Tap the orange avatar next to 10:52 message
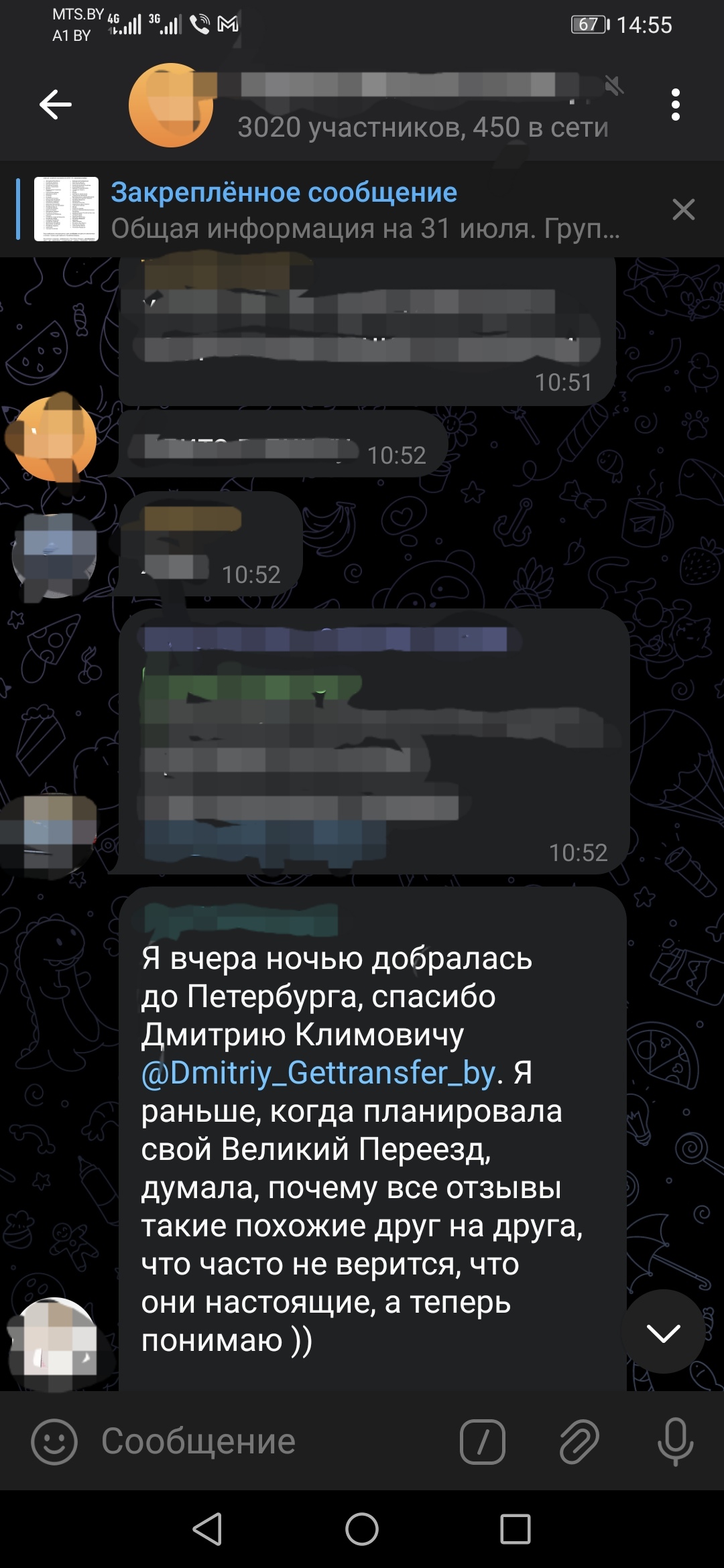Viewport: 724px width, 1568px height. tap(54, 439)
